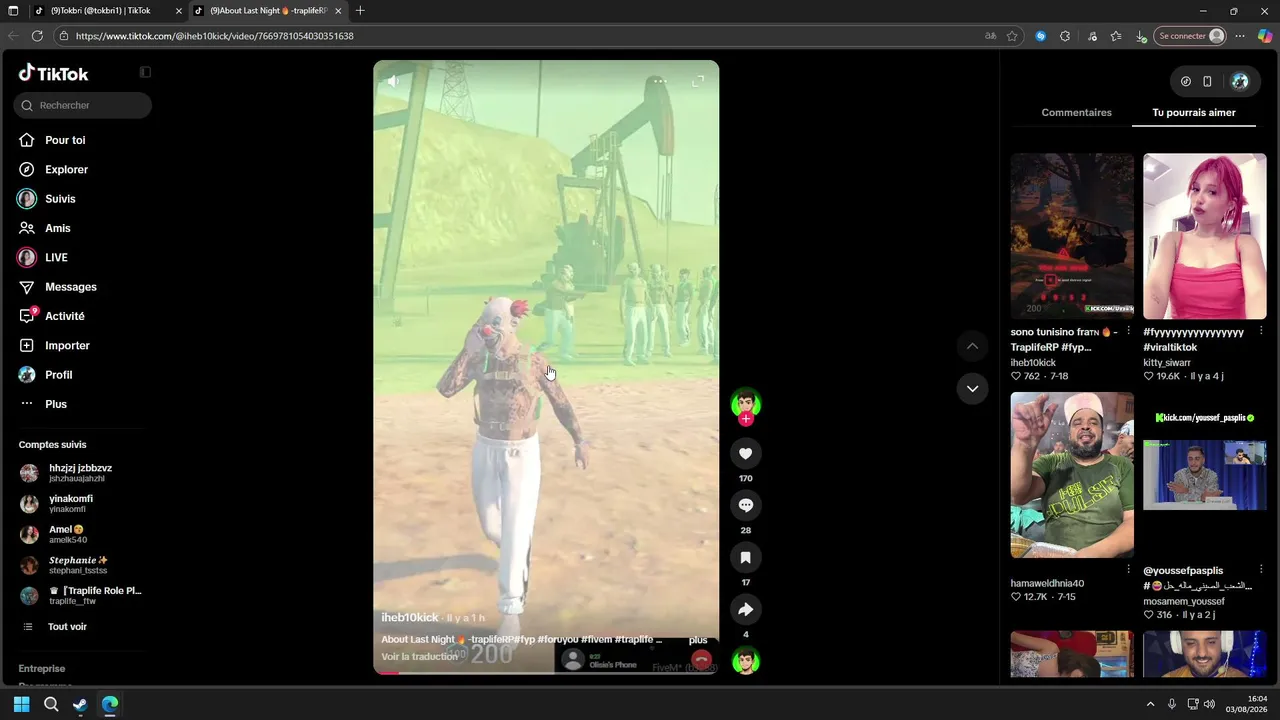Viewport: 1280px width, 720px height.
Task: Mute the video with the speaker icon
Action: click(x=393, y=81)
